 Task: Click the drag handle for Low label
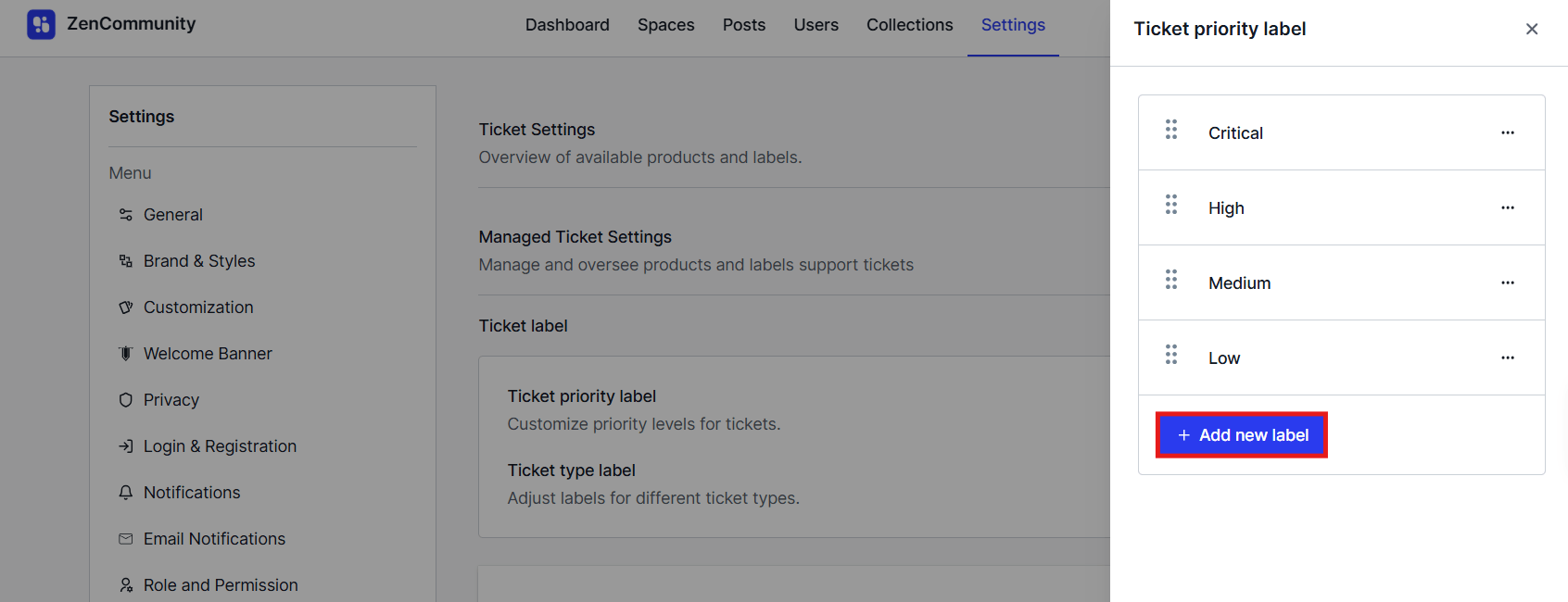1171,355
